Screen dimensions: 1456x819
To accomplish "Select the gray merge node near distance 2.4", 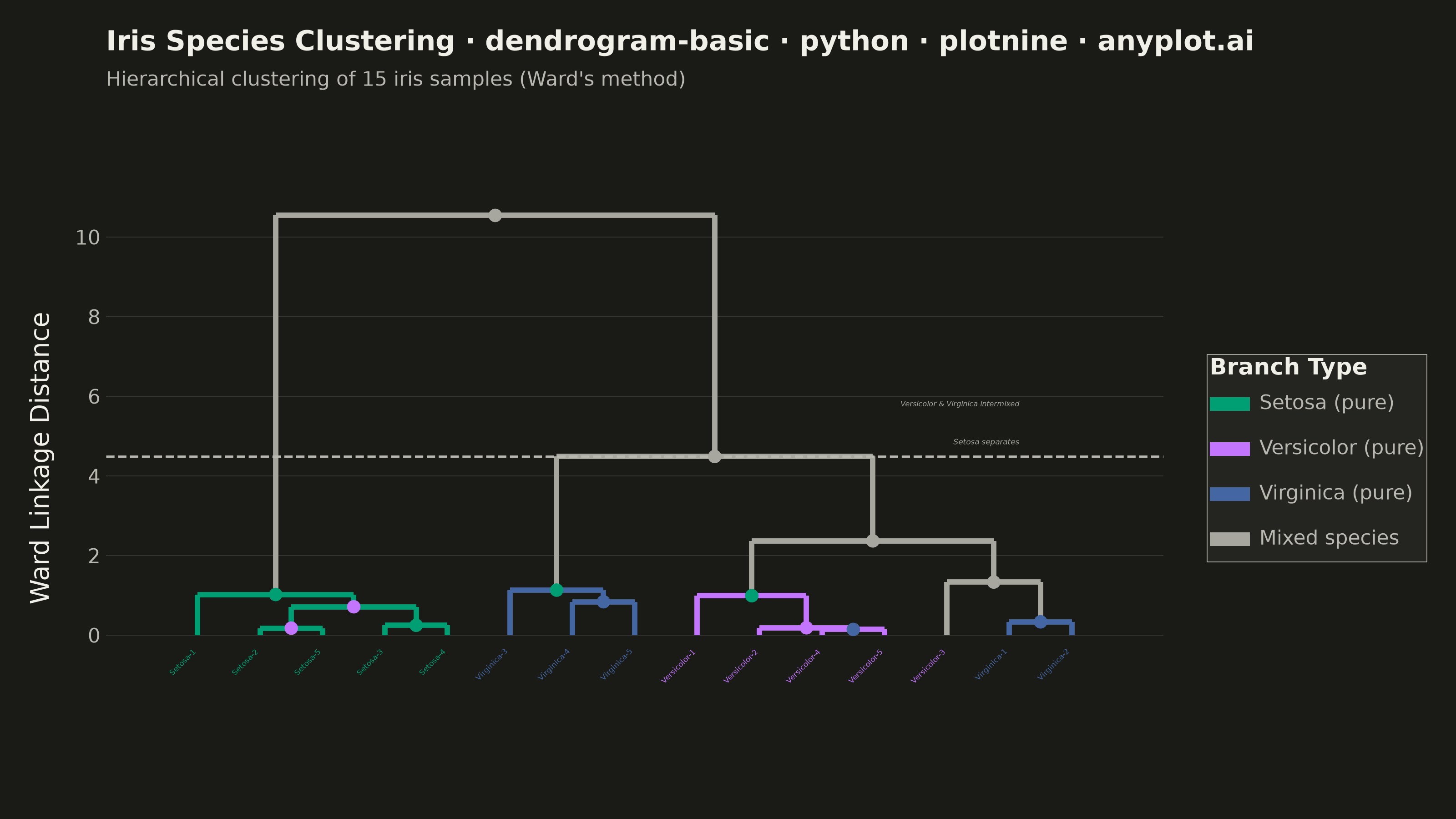I will pyautogui.click(x=873, y=541).
